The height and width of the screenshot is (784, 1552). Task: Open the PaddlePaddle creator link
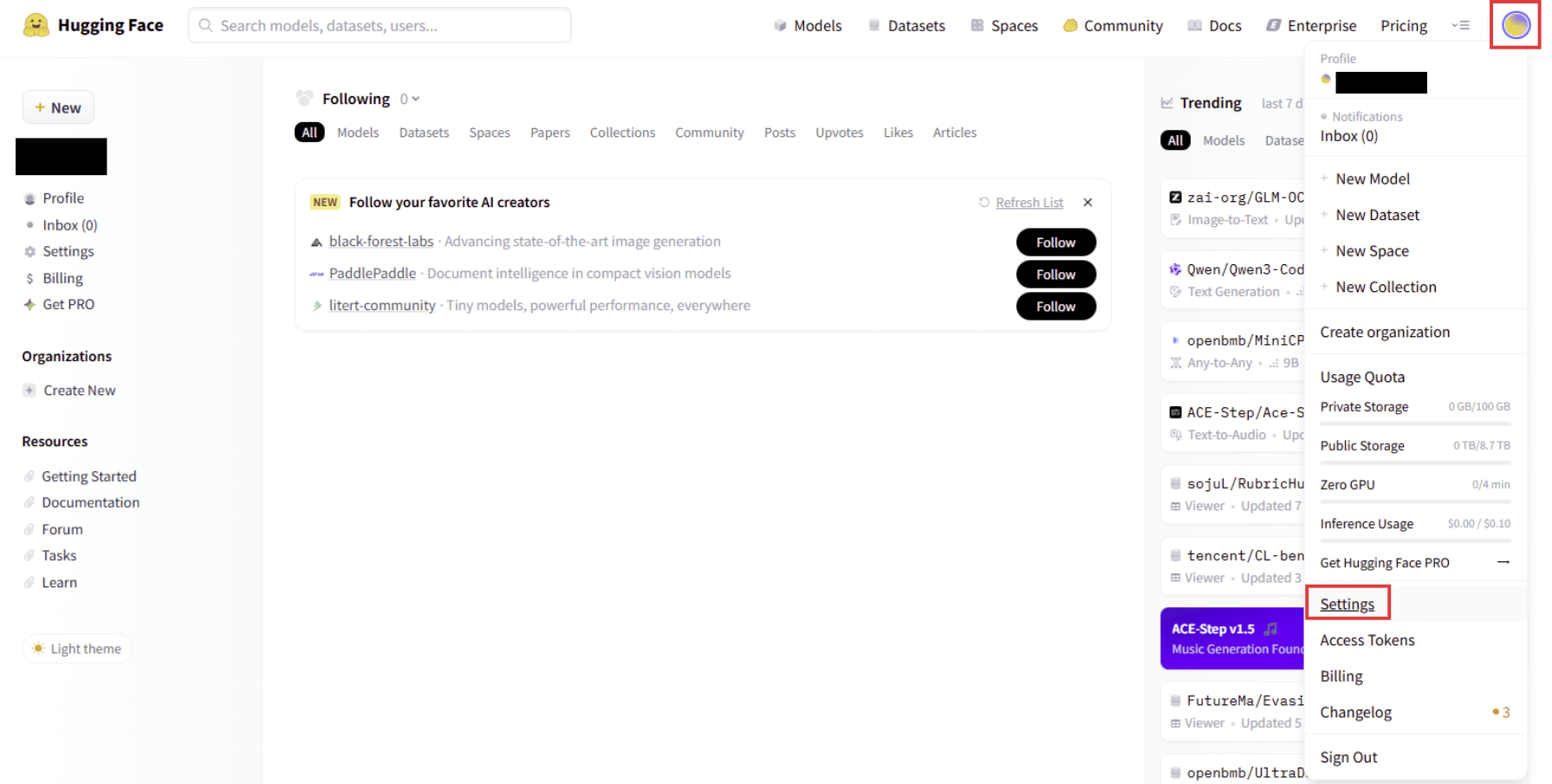372,273
